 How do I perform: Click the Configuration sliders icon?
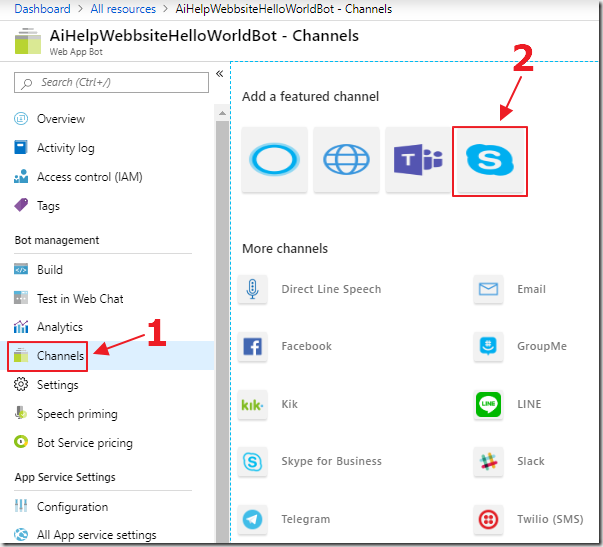point(21,506)
